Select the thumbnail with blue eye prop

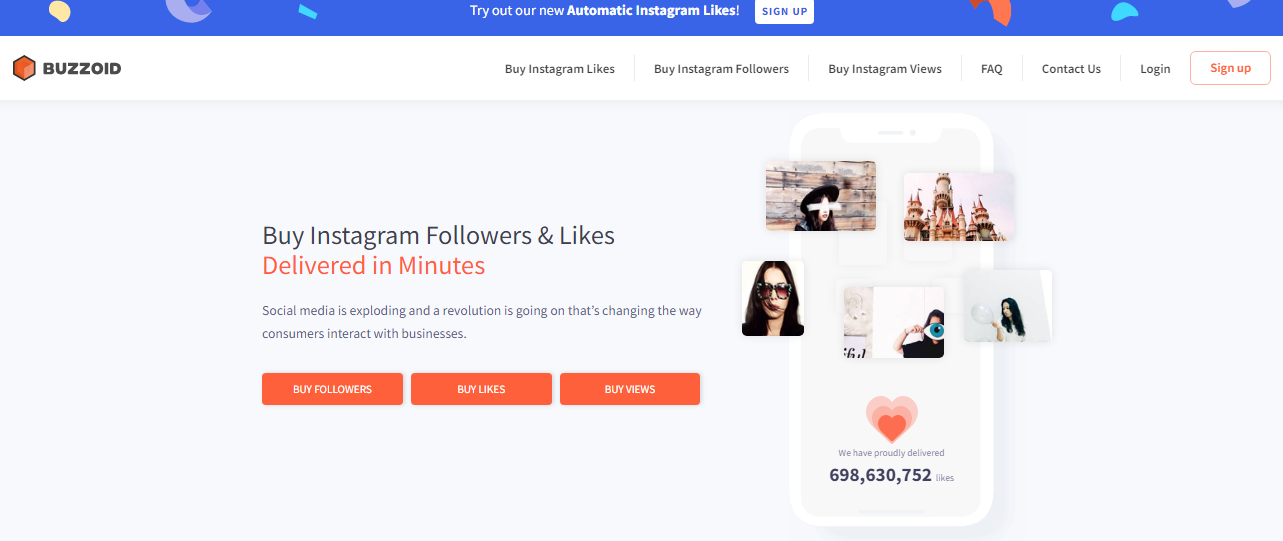click(894, 322)
